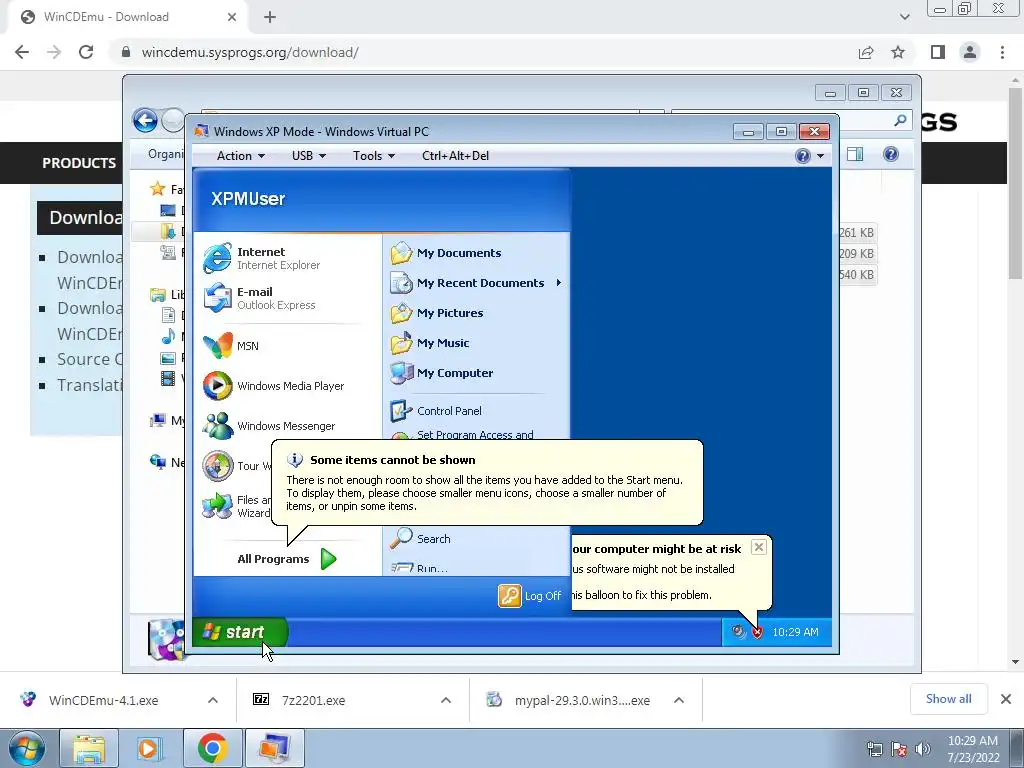
Task: Reload the WinCDEmu download page
Action: pos(86,52)
